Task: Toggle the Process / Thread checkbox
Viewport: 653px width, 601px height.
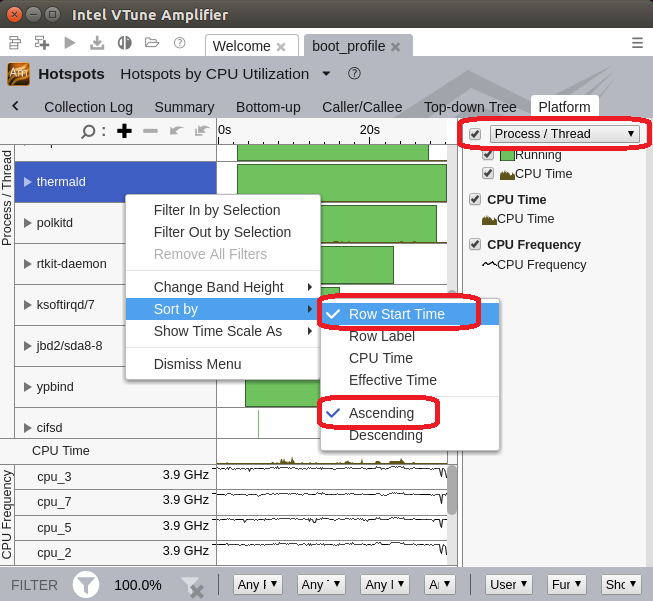Action: click(x=475, y=134)
